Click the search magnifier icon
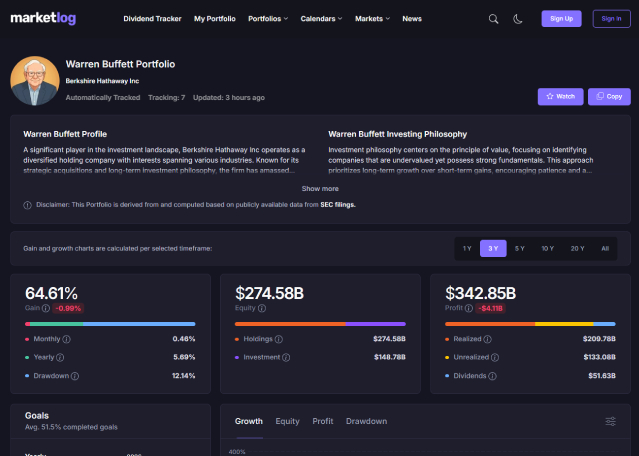 coord(493,19)
